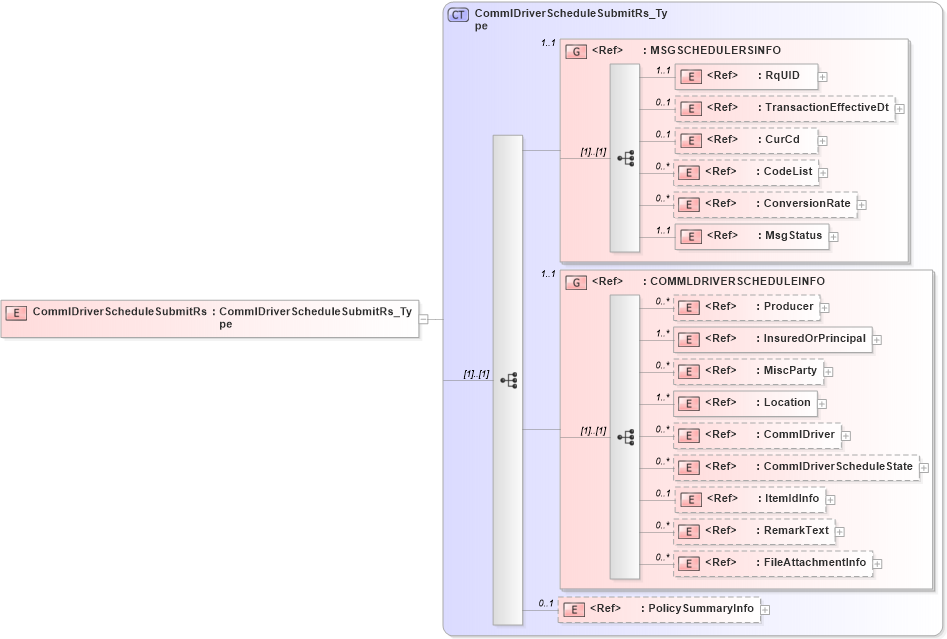947x639 pixels.
Task: Expand the CommIDriverScheduleState element
Action: [921, 467]
